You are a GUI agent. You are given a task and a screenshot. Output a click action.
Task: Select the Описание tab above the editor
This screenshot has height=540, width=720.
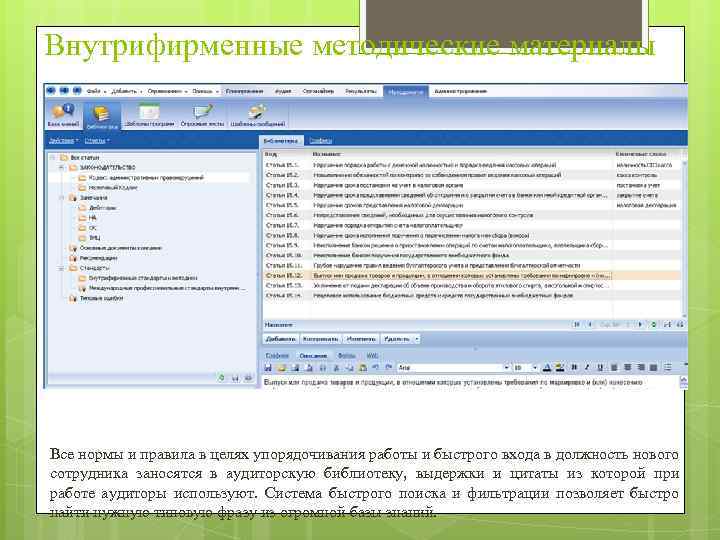[313, 356]
